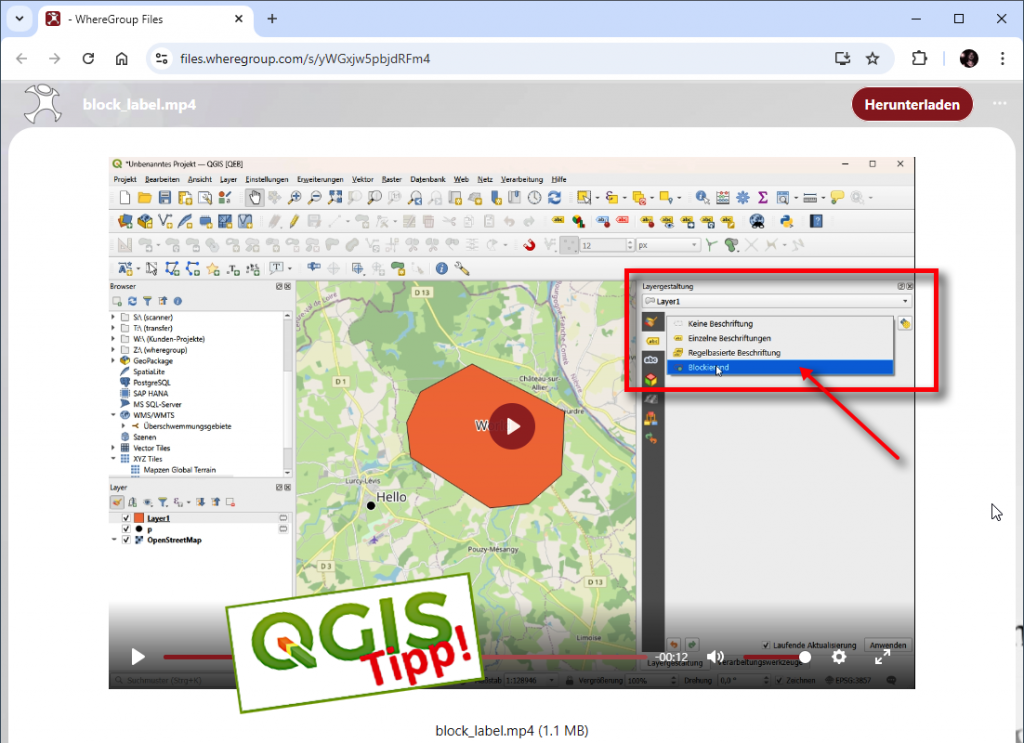Click the QGIS toggle editing pencil icon
The width and height of the screenshot is (1024, 743).
coord(294,222)
